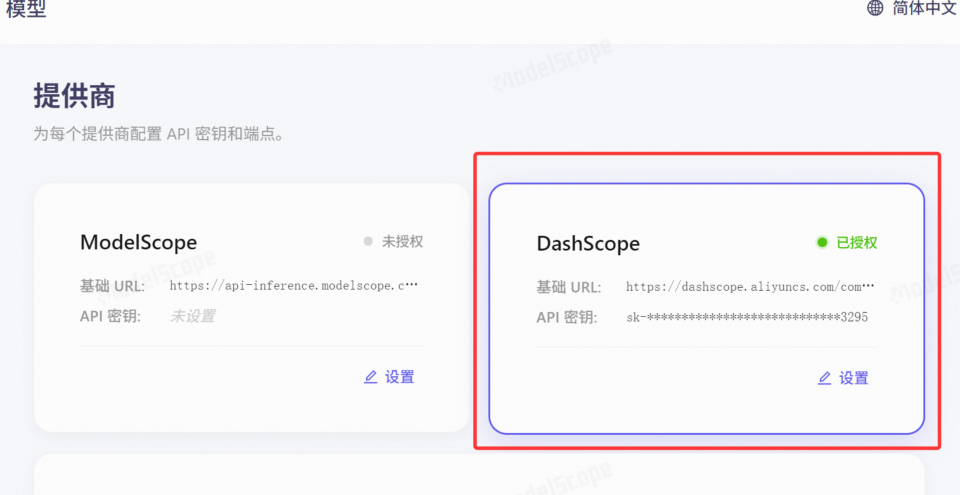Click the DashScope base URL value
The height and width of the screenshot is (495, 960).
pyautogui.click(x=750, y=286)
